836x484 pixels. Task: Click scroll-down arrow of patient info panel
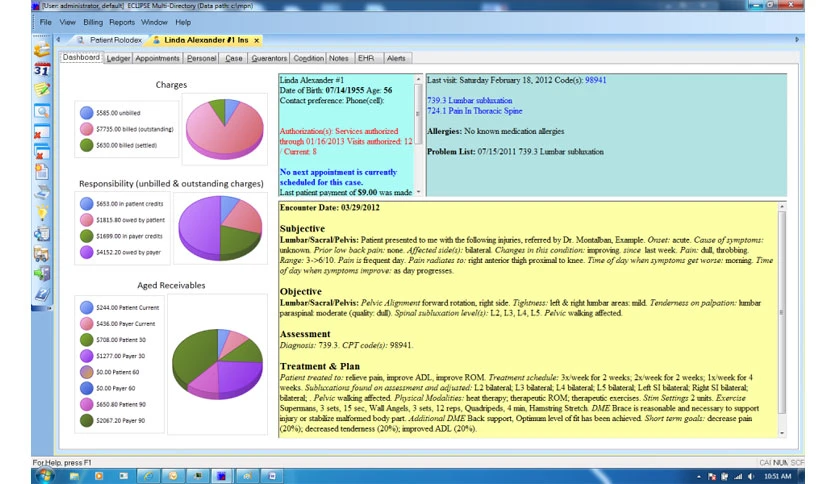(419, 192)
